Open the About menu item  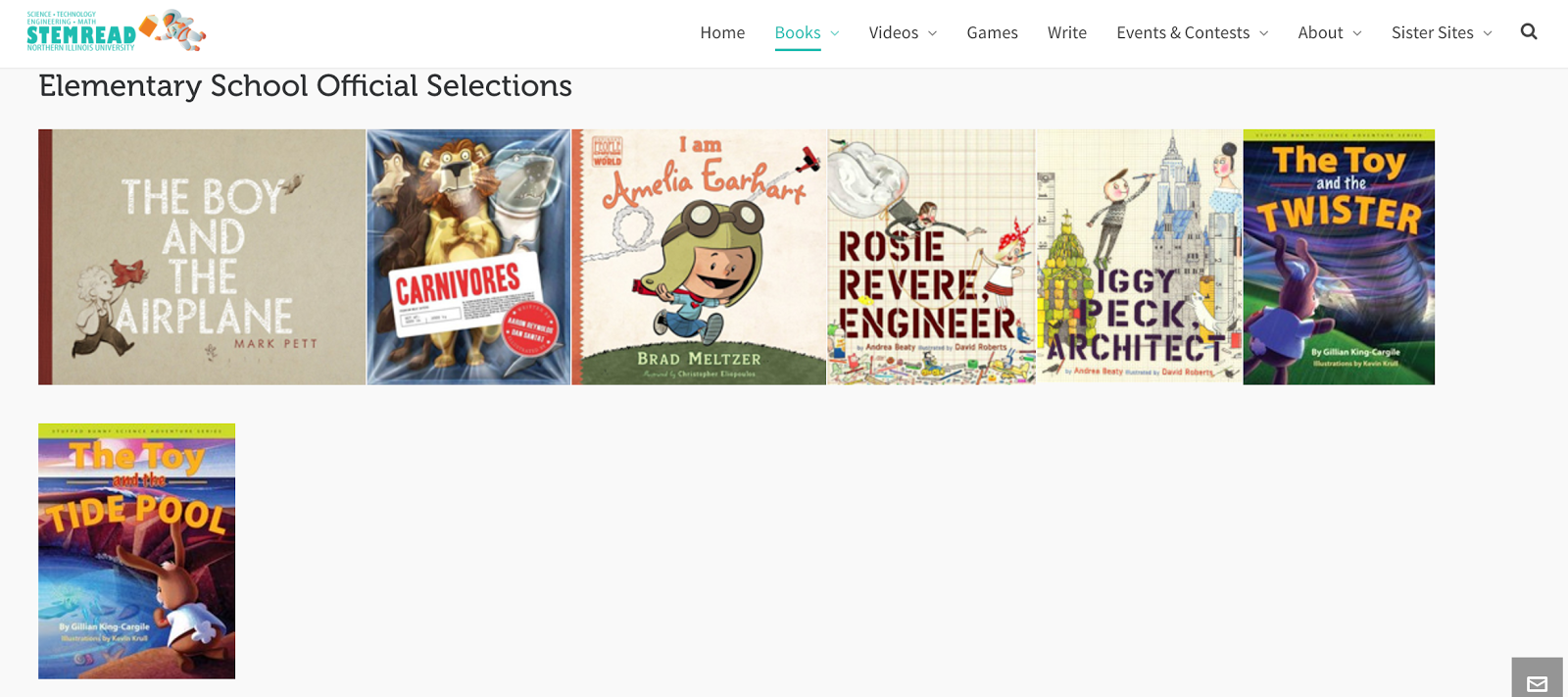click(1320, 32)
